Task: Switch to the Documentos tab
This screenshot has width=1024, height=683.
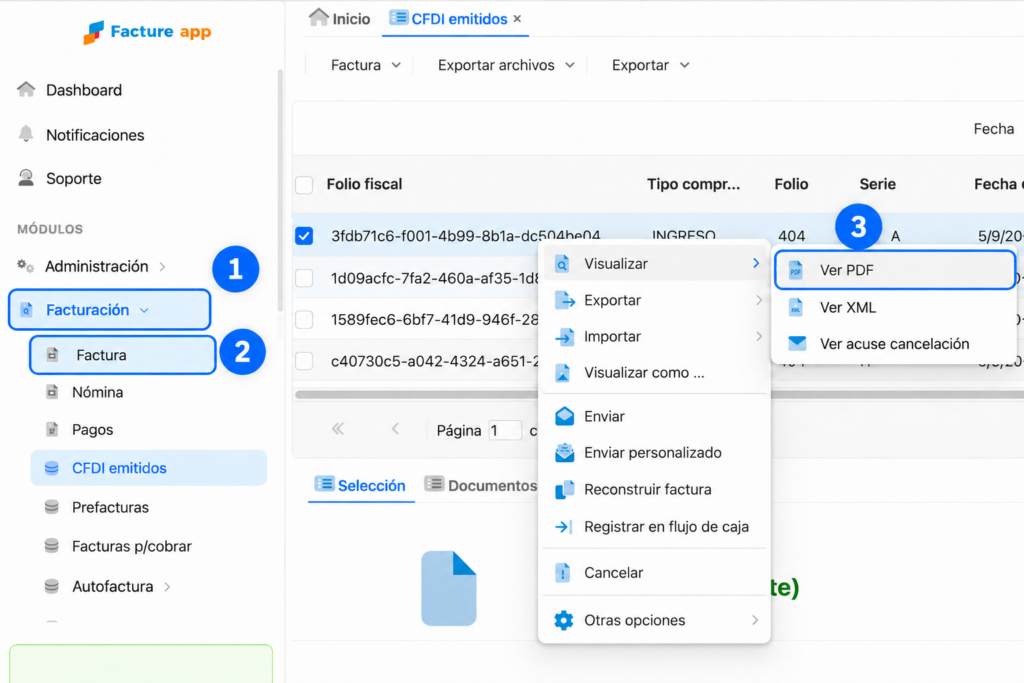Action: click(x=481, y=485)
